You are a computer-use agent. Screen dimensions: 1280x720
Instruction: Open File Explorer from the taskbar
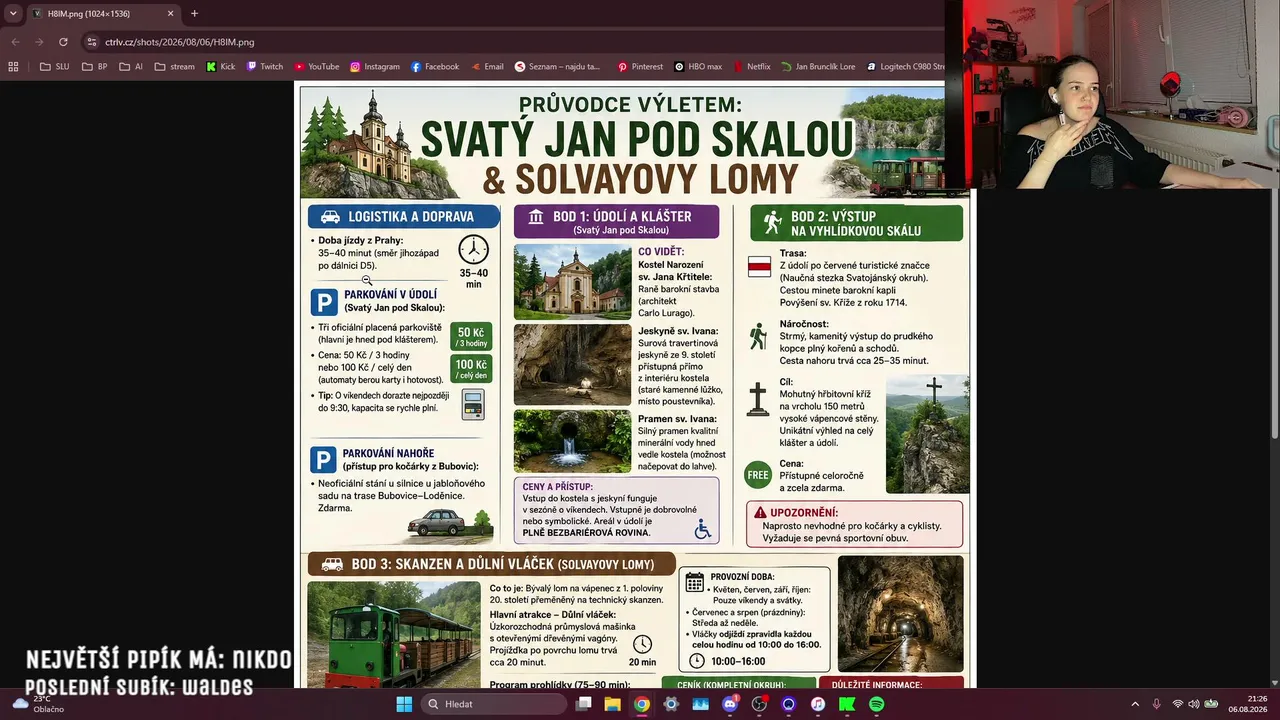coord(612,704)
